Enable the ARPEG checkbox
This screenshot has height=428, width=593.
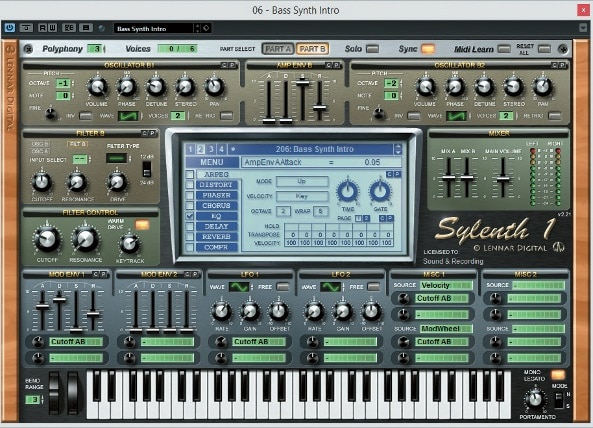(x=190, y=174)
